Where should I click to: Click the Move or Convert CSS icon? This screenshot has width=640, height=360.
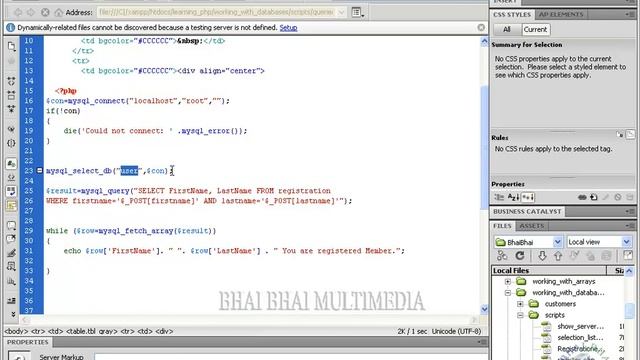coord(11,281)
